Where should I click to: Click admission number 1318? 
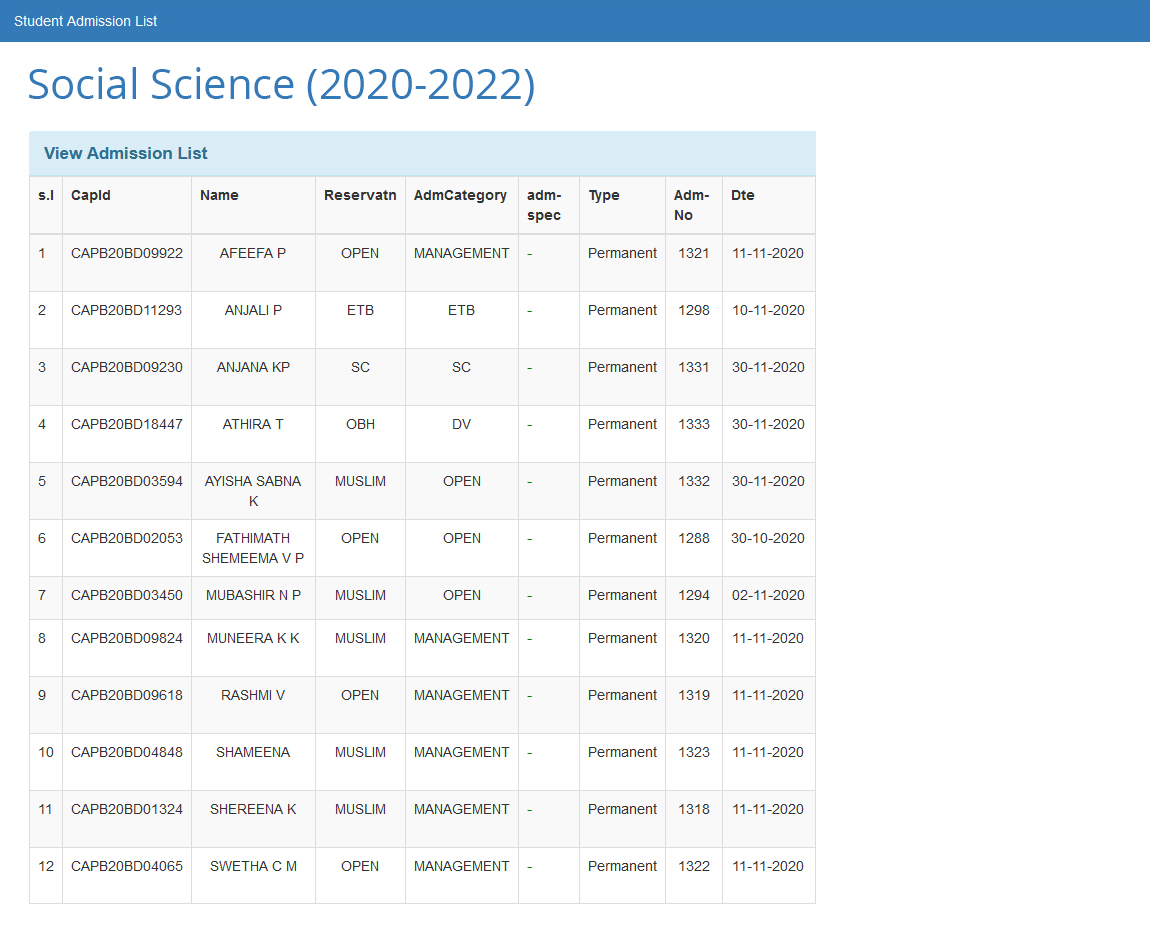(x=694, y=809)
